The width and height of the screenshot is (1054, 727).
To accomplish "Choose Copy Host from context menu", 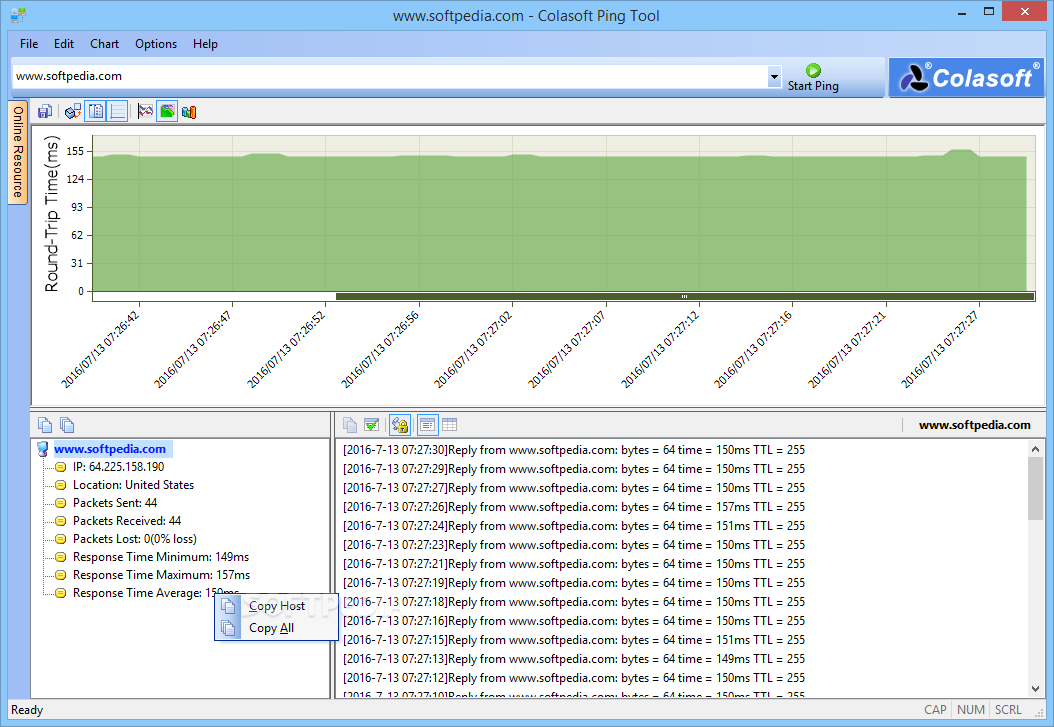I will [x=276, y=606].
